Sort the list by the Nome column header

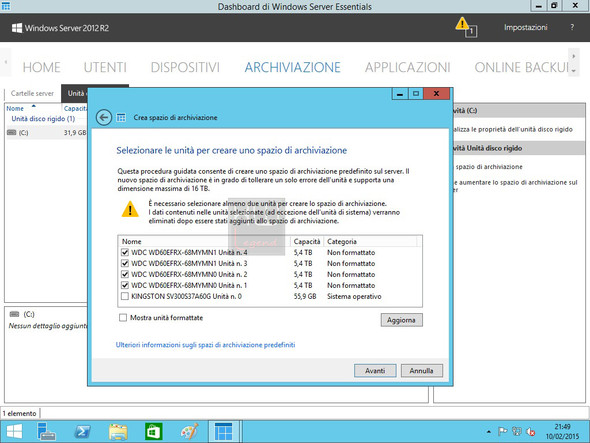tap(15, 108)
